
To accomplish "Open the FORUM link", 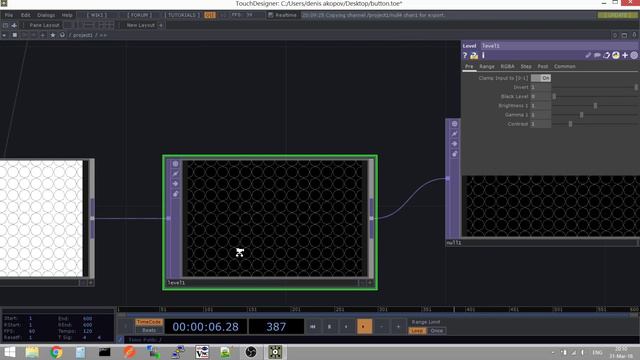I will pos(140,15).
